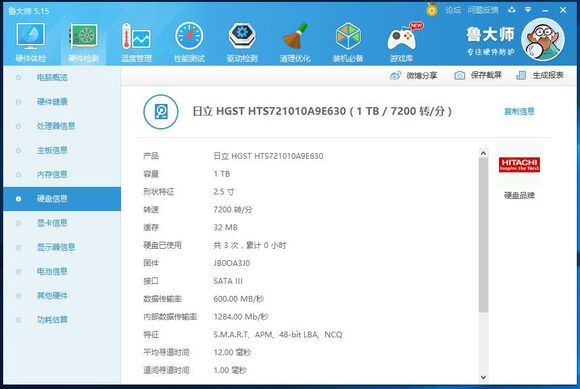Share via 微博分享
The width and height of the screenshot is (580, 389).
click(x=414, y=75)
